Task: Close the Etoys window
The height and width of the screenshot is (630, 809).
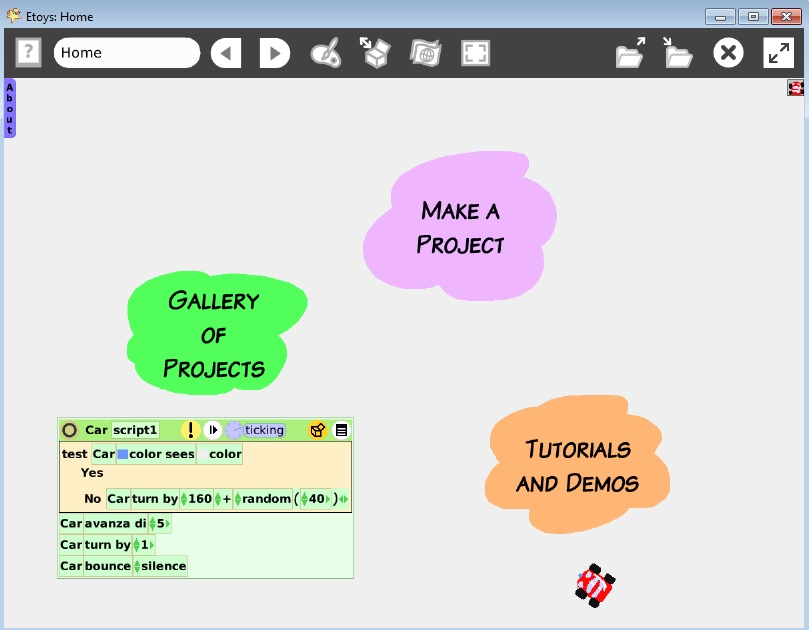Action: 786,17
